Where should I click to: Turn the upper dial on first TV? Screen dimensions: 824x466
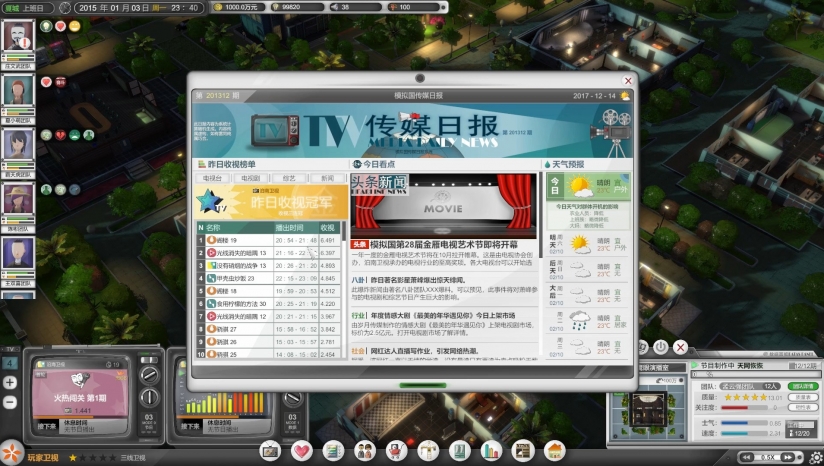tap(149, 375)
